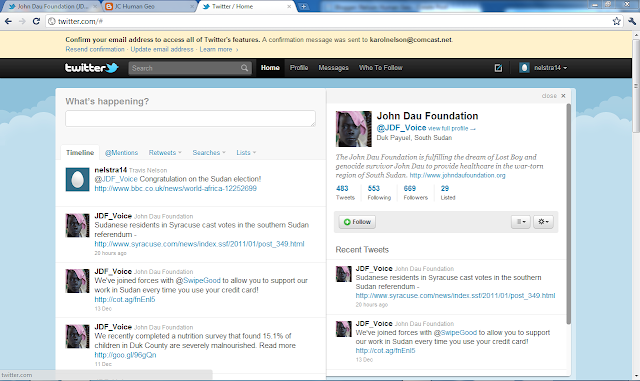Close the Twitter / Home browser tab
The width and height of the screenshot is (640, 381).
[289, 7]
